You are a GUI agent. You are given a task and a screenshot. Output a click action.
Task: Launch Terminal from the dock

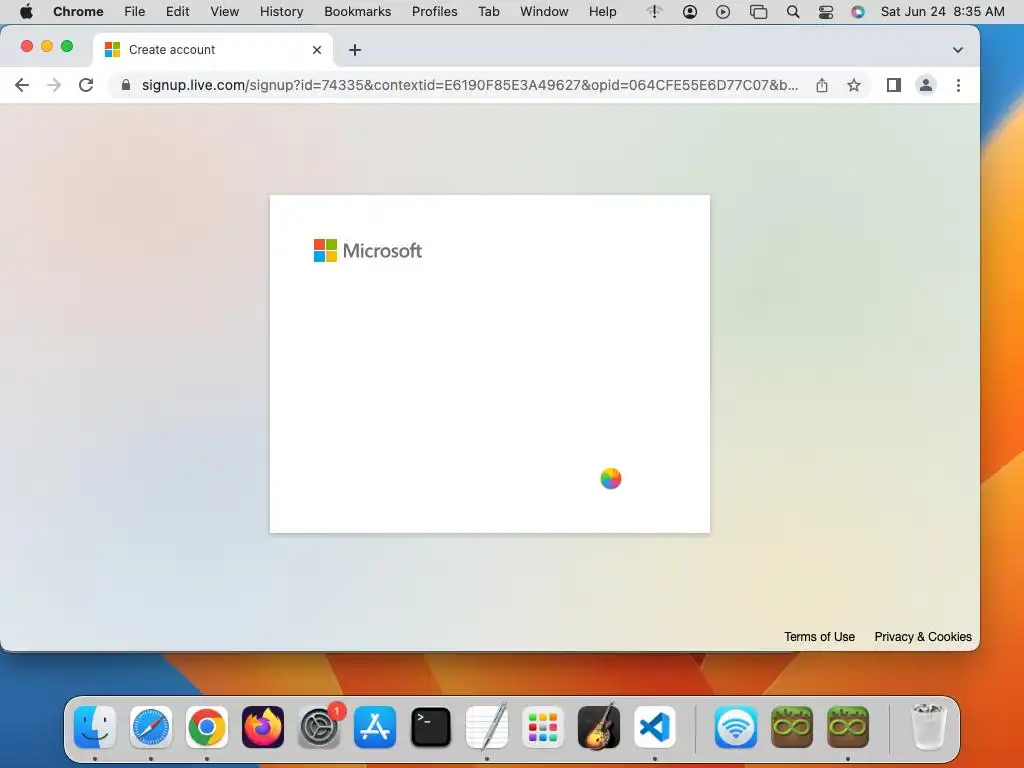tap(431, 727)
